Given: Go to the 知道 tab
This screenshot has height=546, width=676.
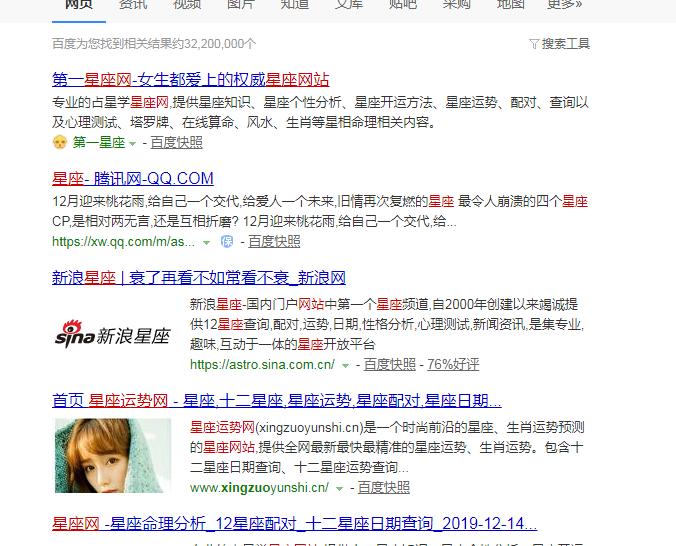Looking at the screenshot, I should click(294, 4).
